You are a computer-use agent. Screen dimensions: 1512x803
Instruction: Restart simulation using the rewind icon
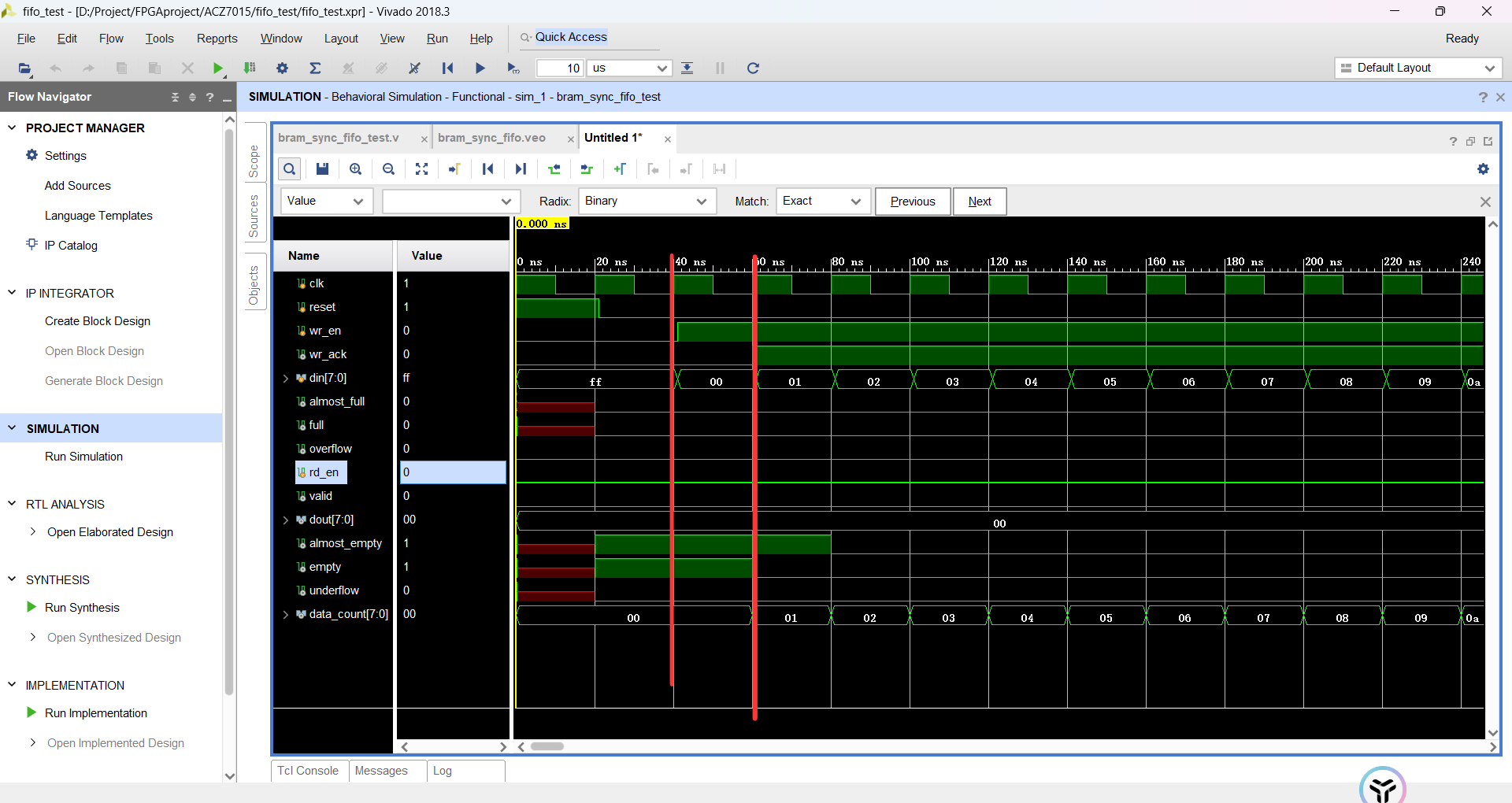(x=447, y=68)
